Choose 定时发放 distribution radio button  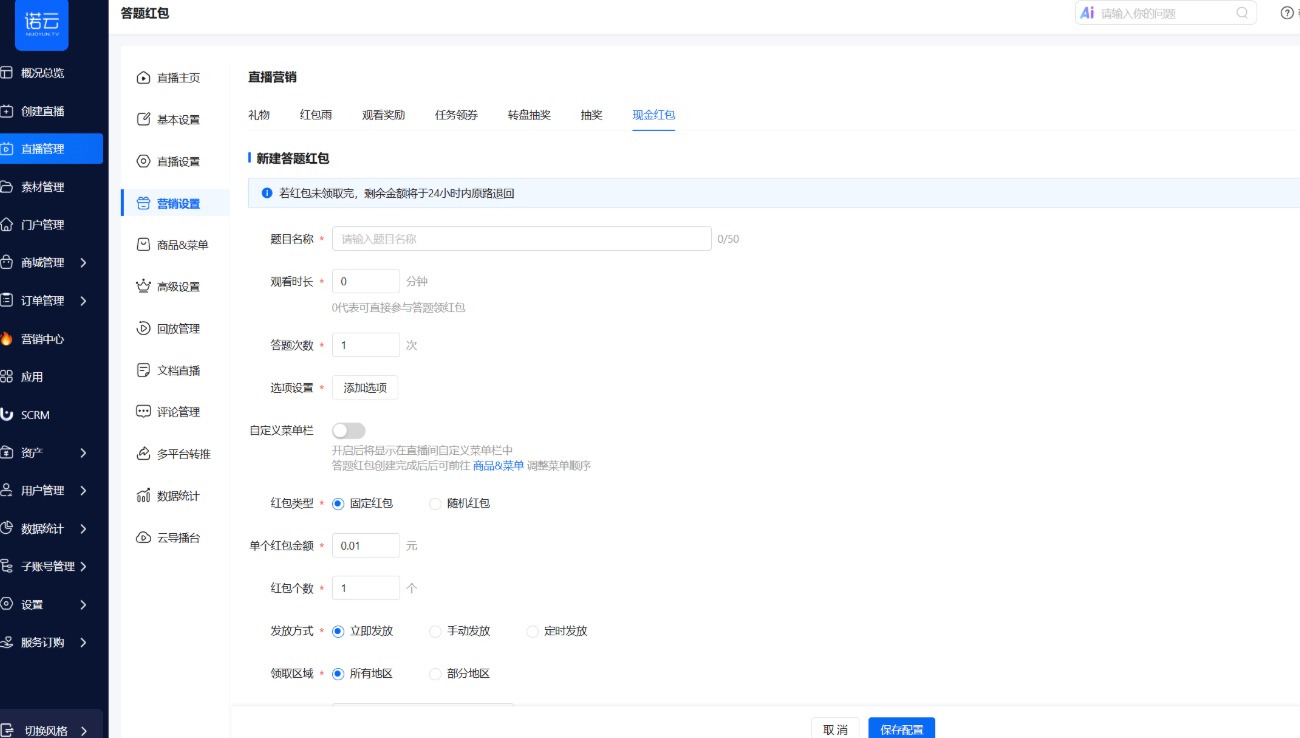tap(532, 632)
